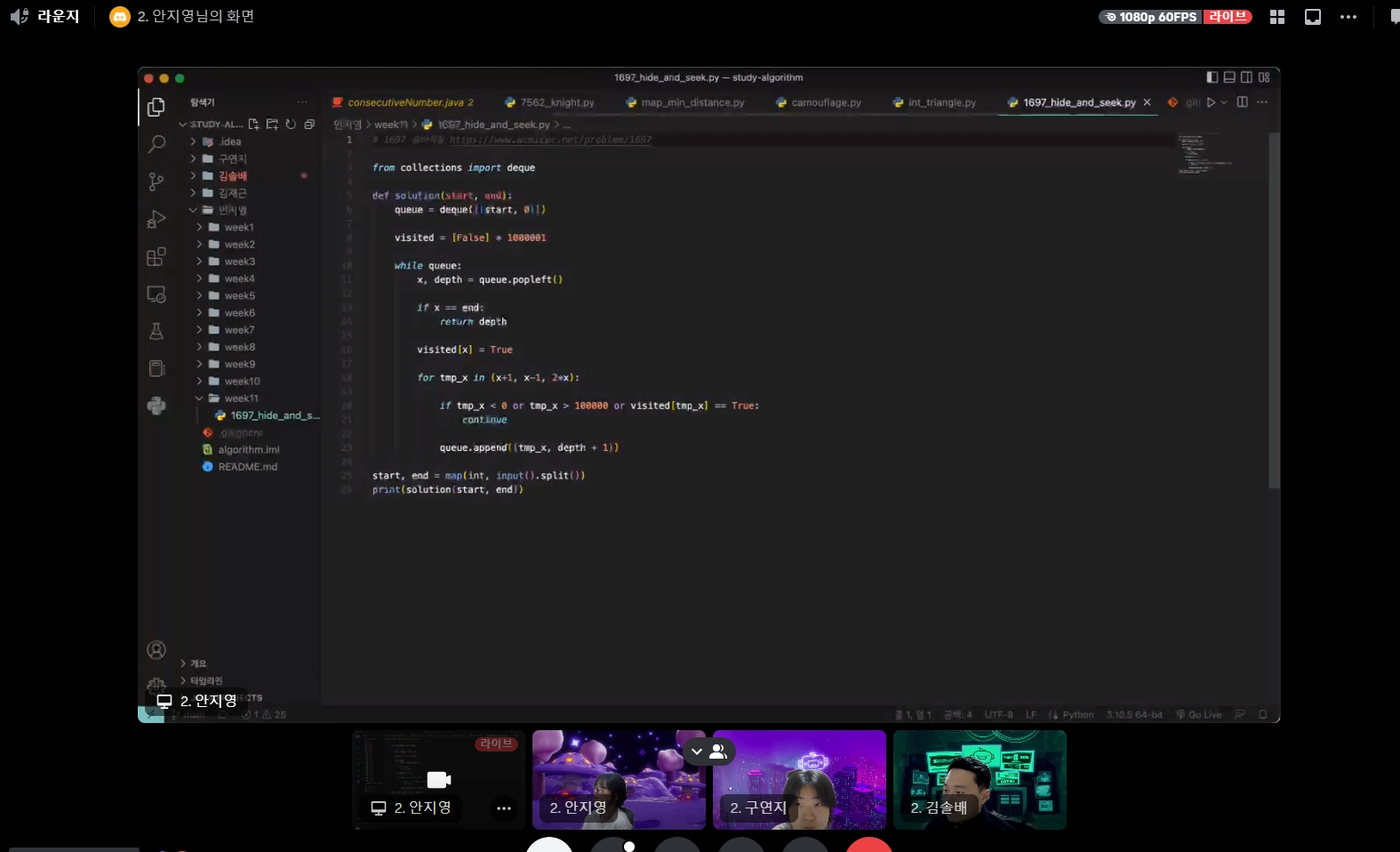Click the New File icon in explorer
This screenshot has width=1400, height=852.
(254, 125)
